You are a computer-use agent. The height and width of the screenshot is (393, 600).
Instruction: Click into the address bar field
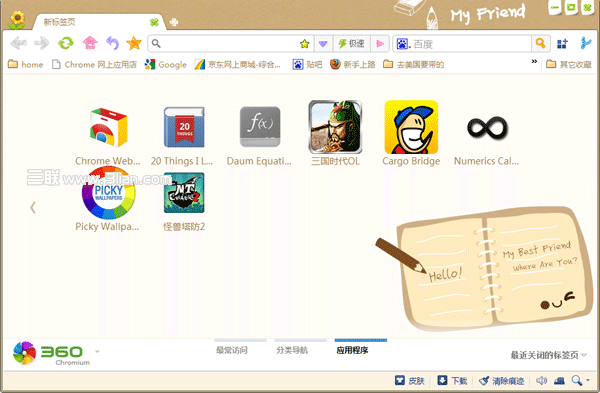click(x=230, y=44)
